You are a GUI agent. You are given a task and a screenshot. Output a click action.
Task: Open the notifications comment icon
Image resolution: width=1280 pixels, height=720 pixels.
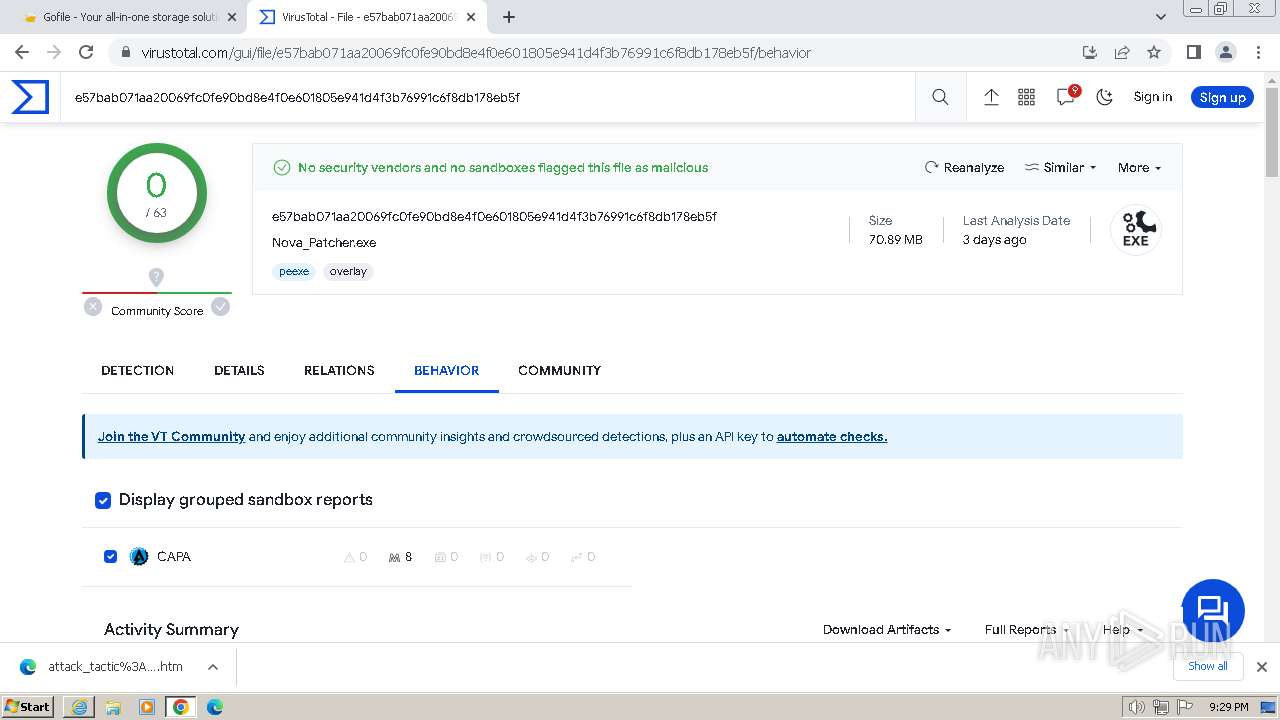pyautogui.click(x=1066, y=97)
